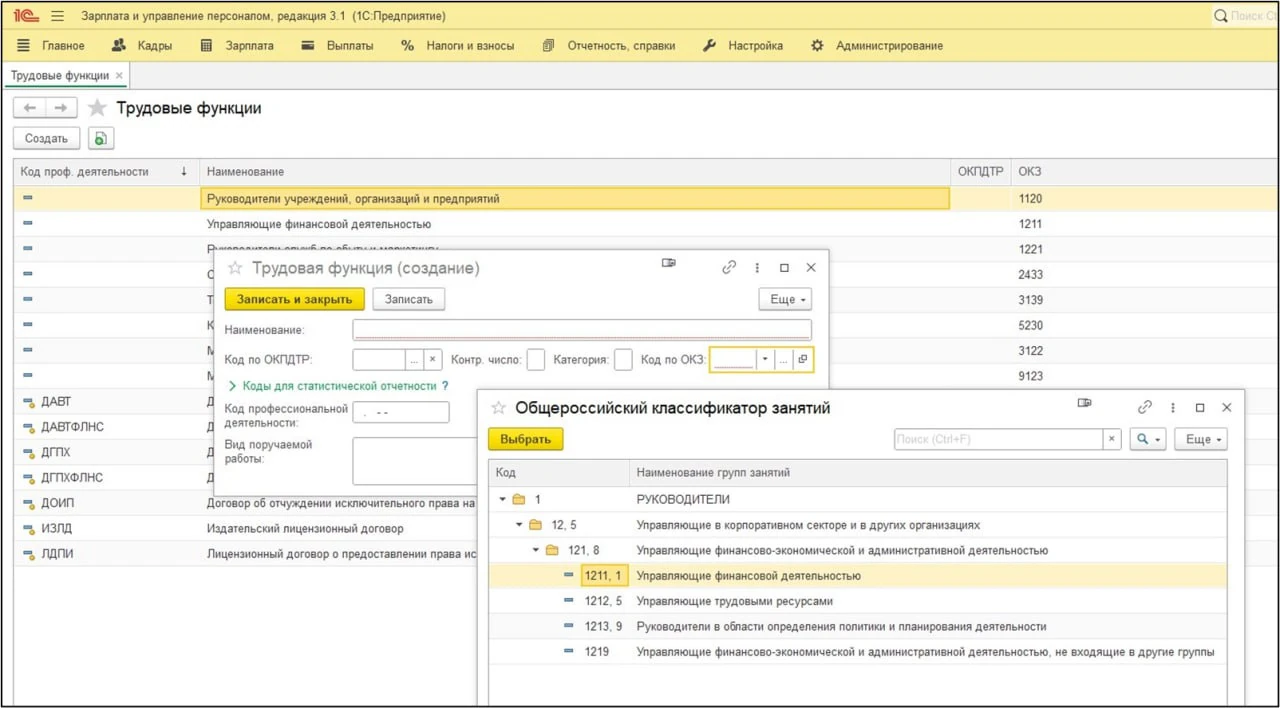Open kebab menu in классификатор занятий window
Viewport: 1280px width, 708px height.
coord(1173,408)
